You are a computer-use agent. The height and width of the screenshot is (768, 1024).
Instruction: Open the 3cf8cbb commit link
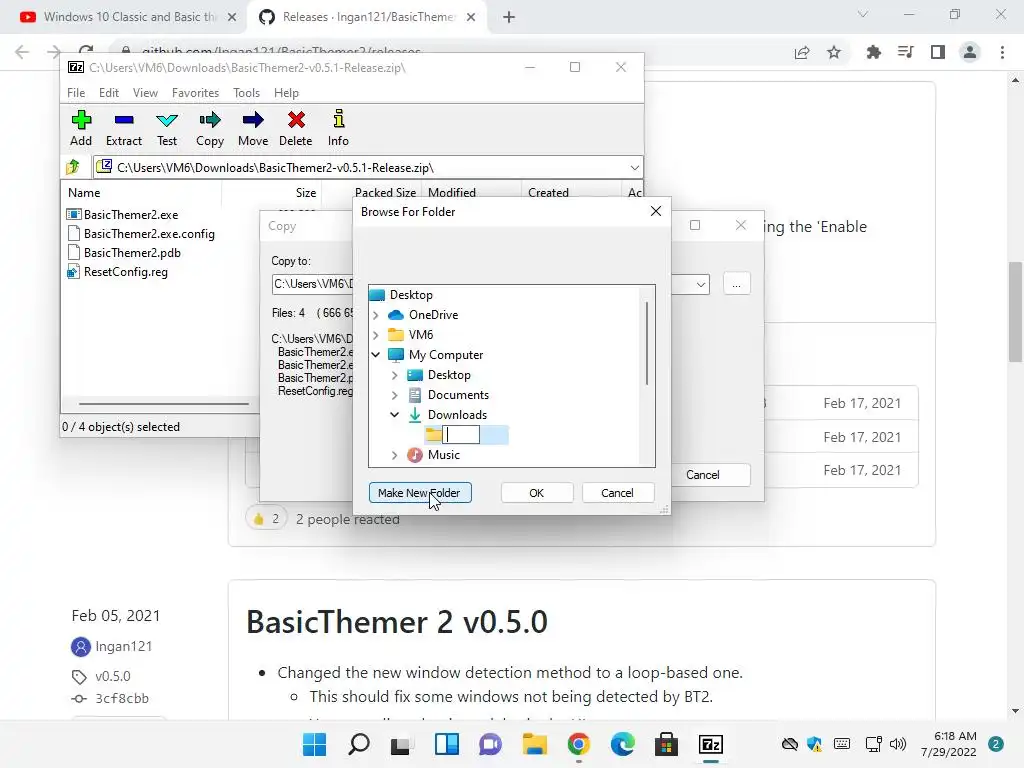[121, 698]
